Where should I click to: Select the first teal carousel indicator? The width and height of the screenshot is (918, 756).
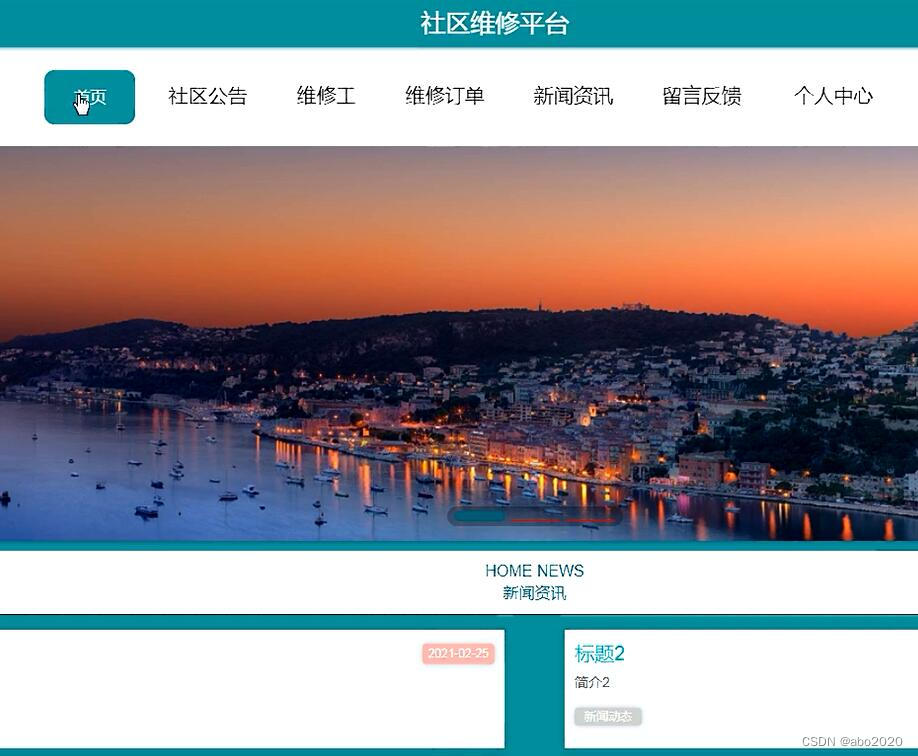coord(479,517)
